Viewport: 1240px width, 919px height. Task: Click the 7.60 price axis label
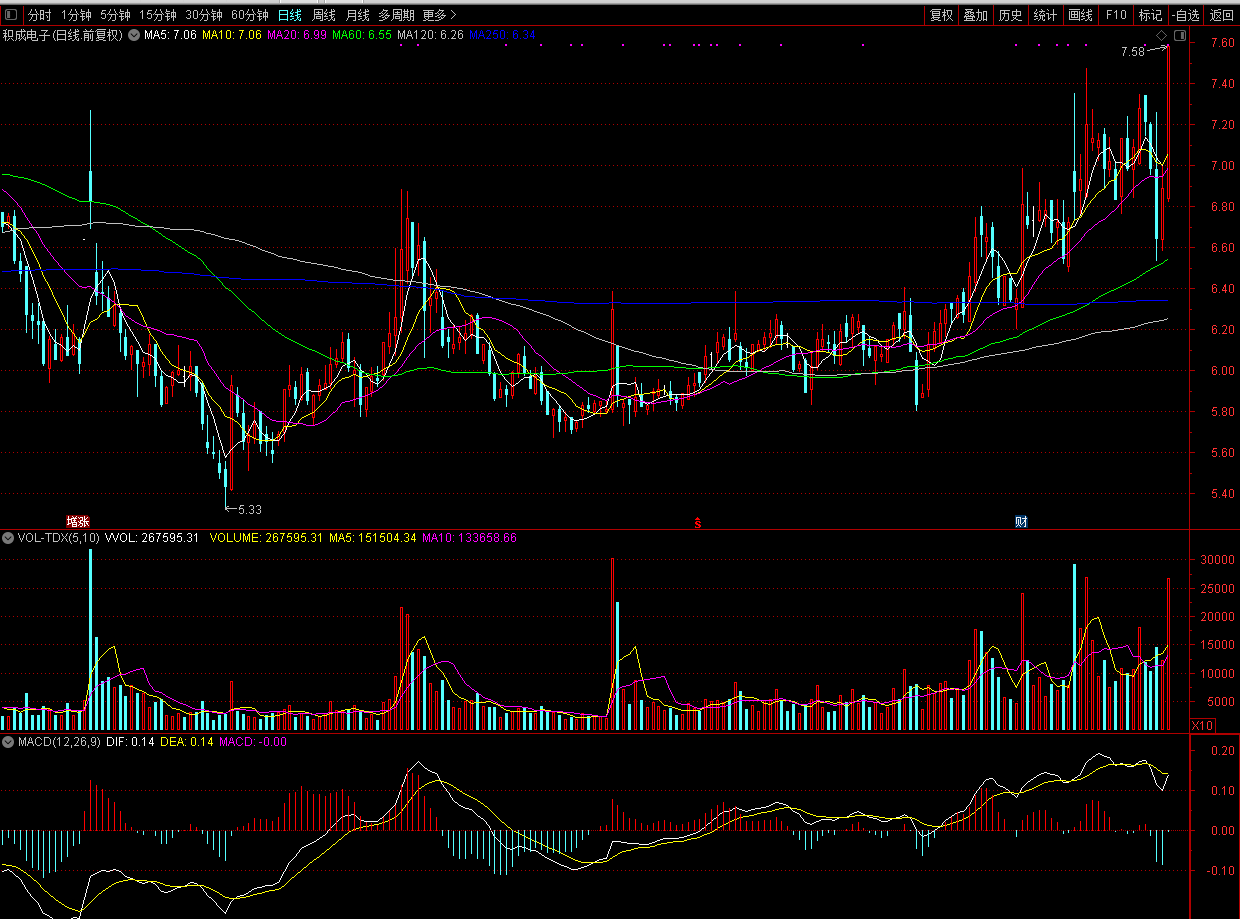(1222, 43)
